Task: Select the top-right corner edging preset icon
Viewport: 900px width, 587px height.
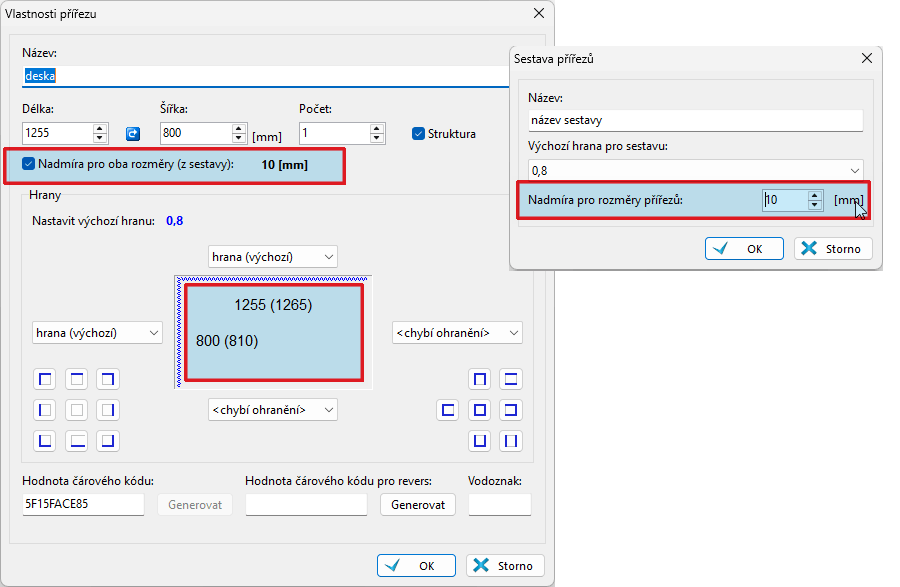Action: point(108,379)
